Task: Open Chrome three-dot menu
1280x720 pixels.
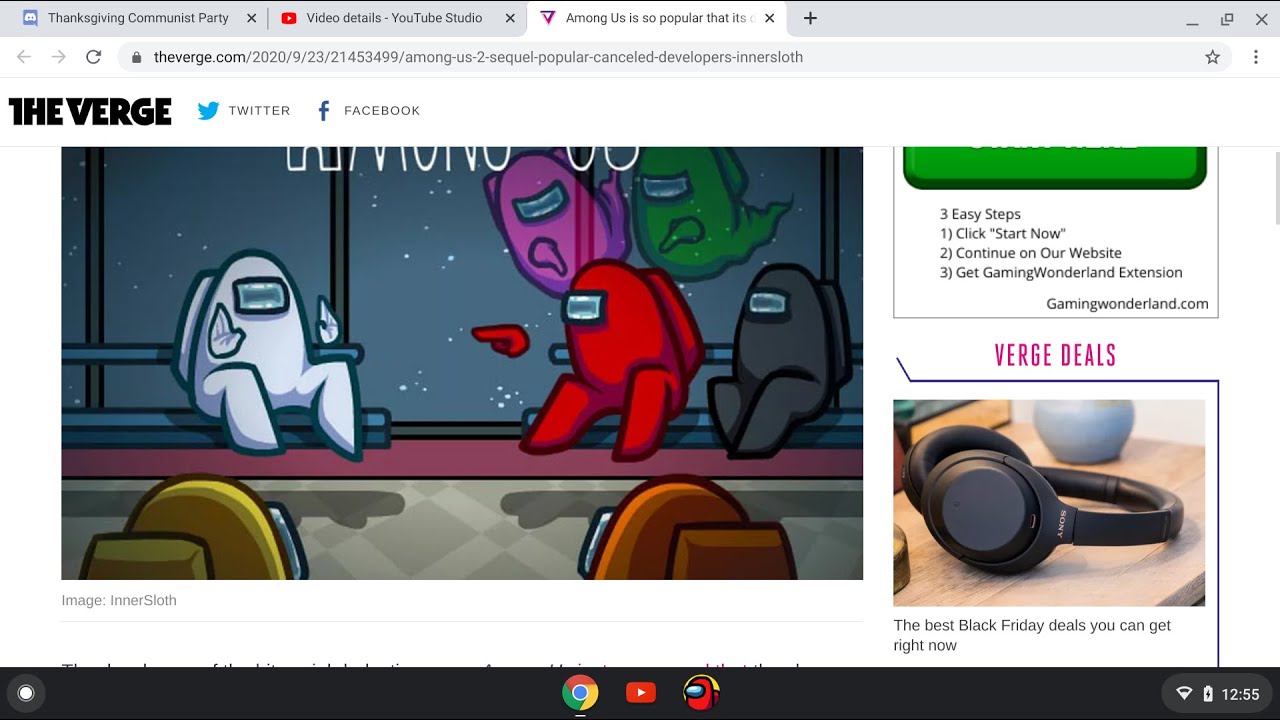Action: pyautogui.click(x=1256, y=57)
